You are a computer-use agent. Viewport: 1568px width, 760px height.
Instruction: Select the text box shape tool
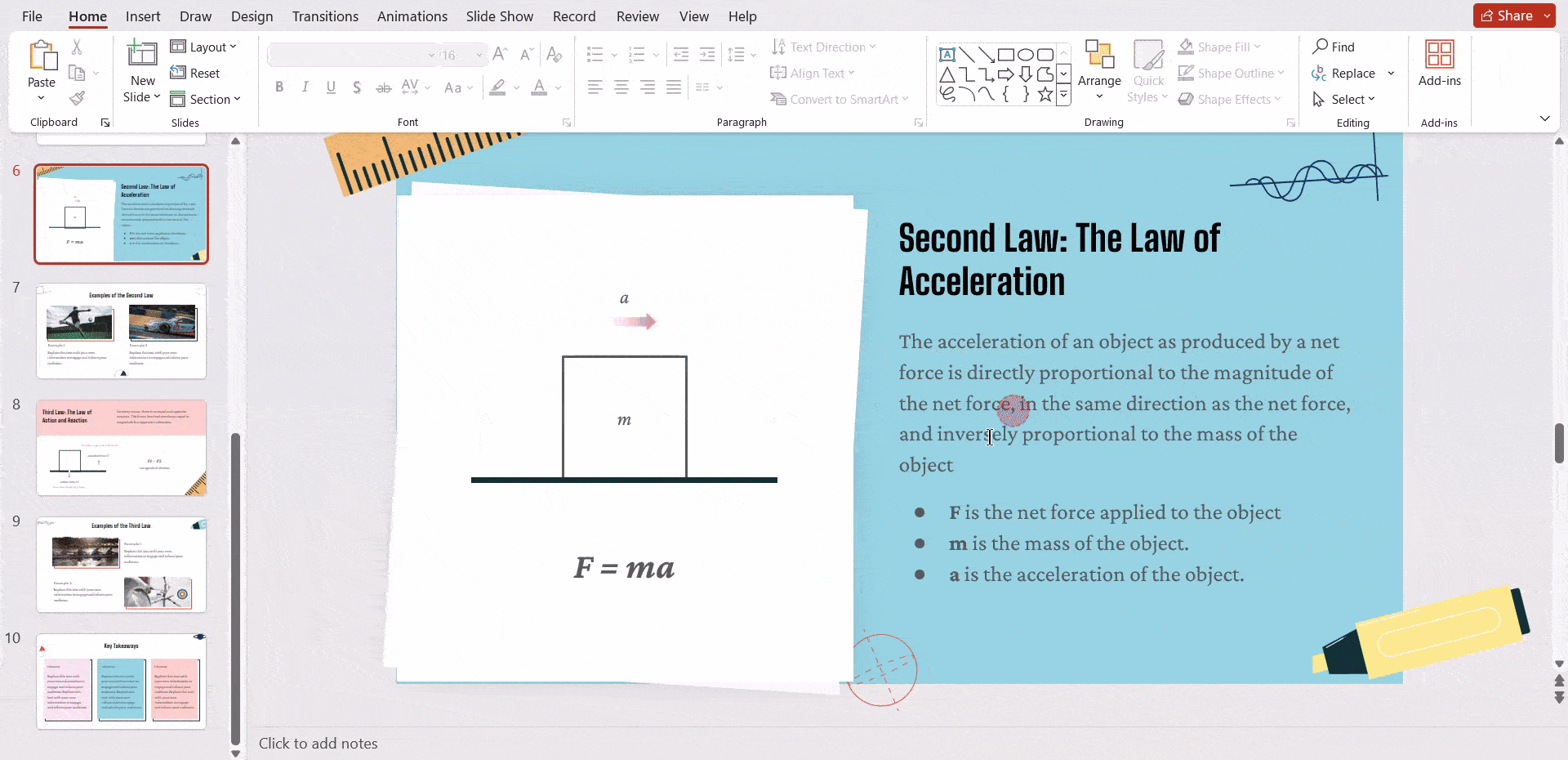(947, 55)
